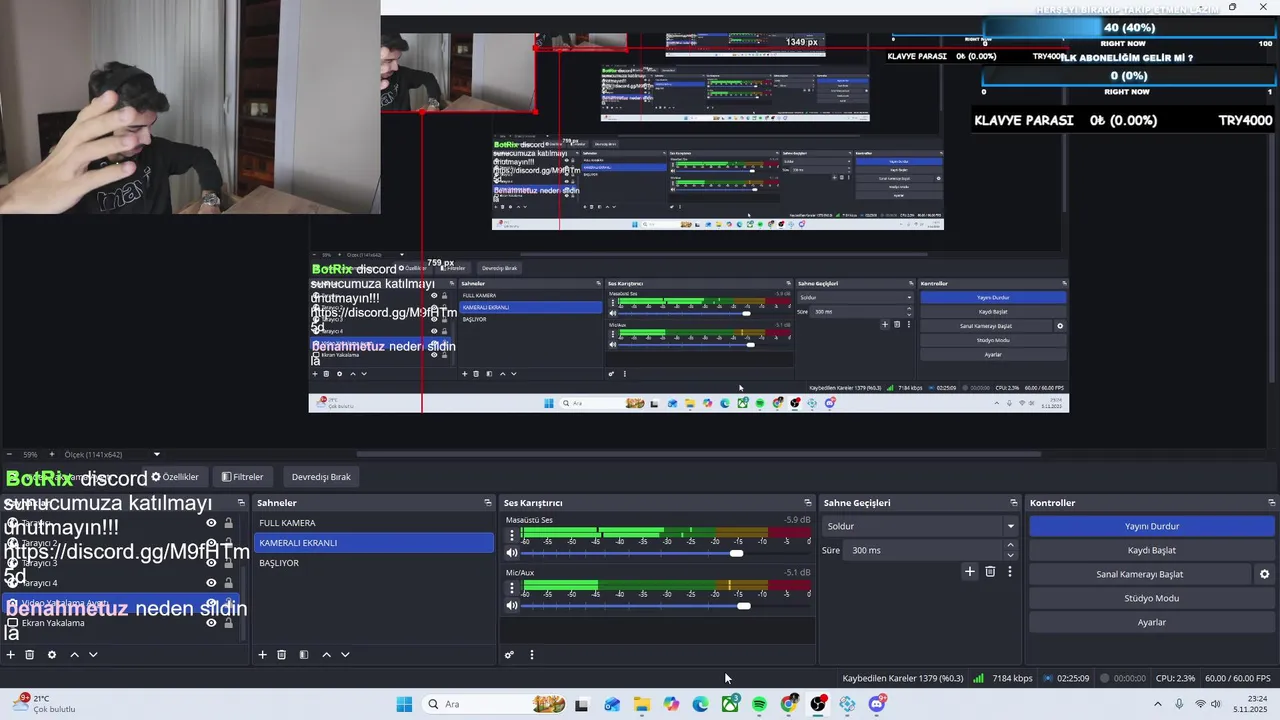
Task: Select the FULL KAMERA scene
Action: click(x=374, y=523)
